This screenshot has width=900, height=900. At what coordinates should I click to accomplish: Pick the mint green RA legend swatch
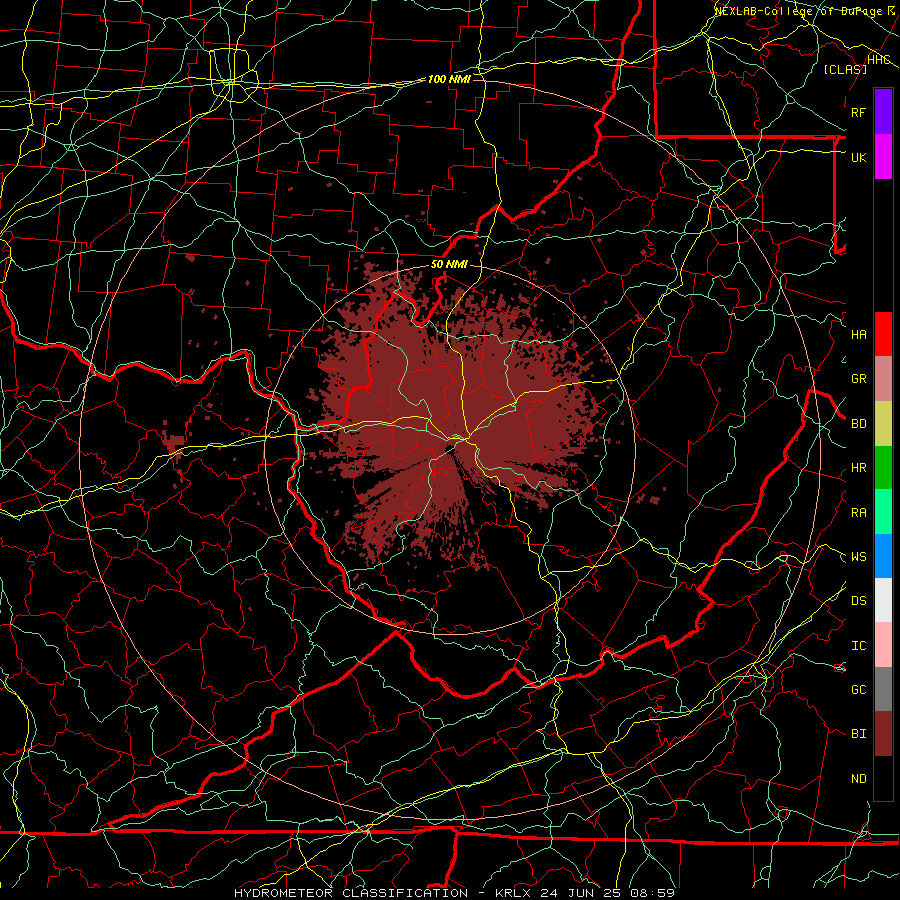point(883,512)
